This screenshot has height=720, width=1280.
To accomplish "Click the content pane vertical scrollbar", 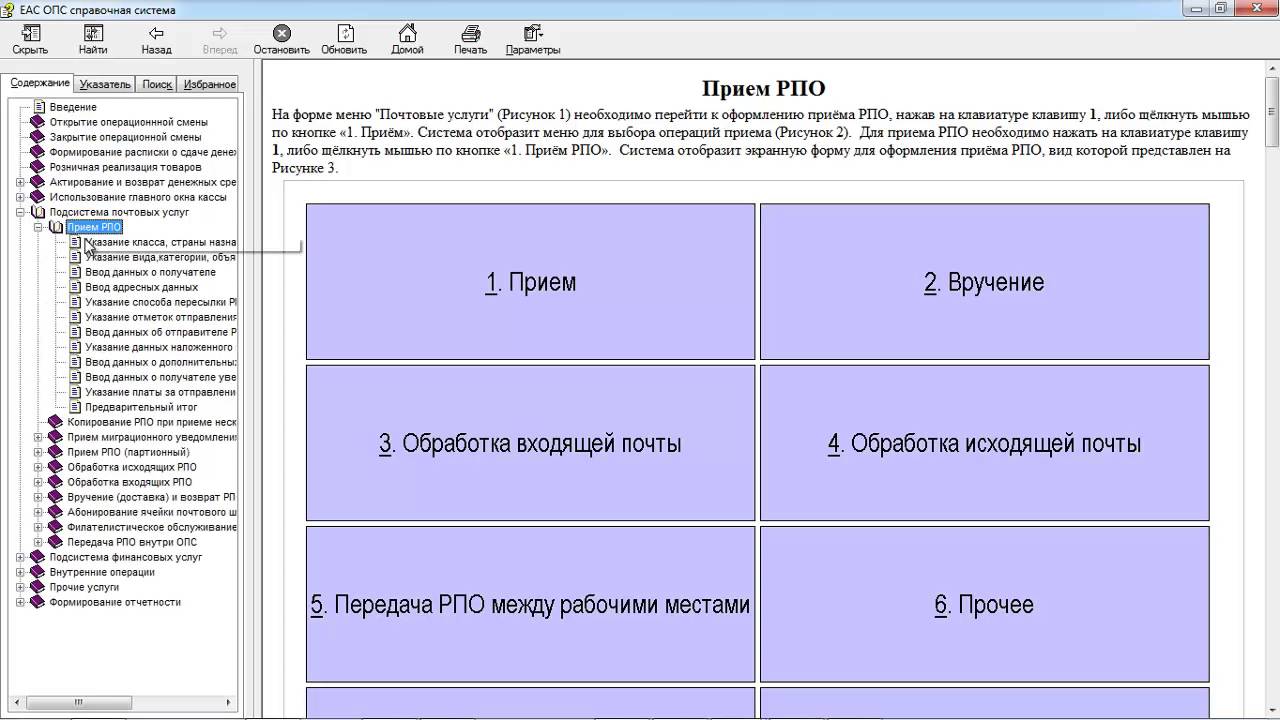I will [x=1272, y=390].
